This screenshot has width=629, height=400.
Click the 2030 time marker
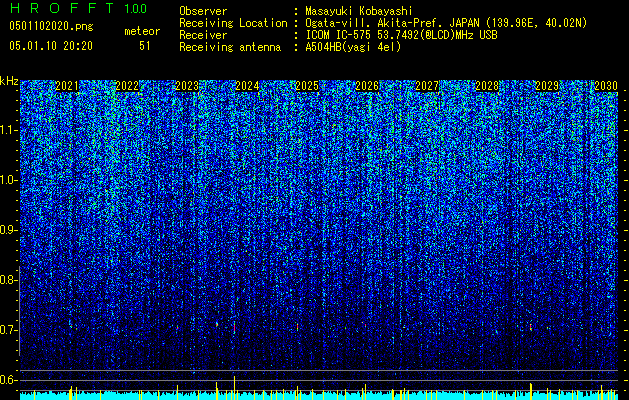click(606, 86)
